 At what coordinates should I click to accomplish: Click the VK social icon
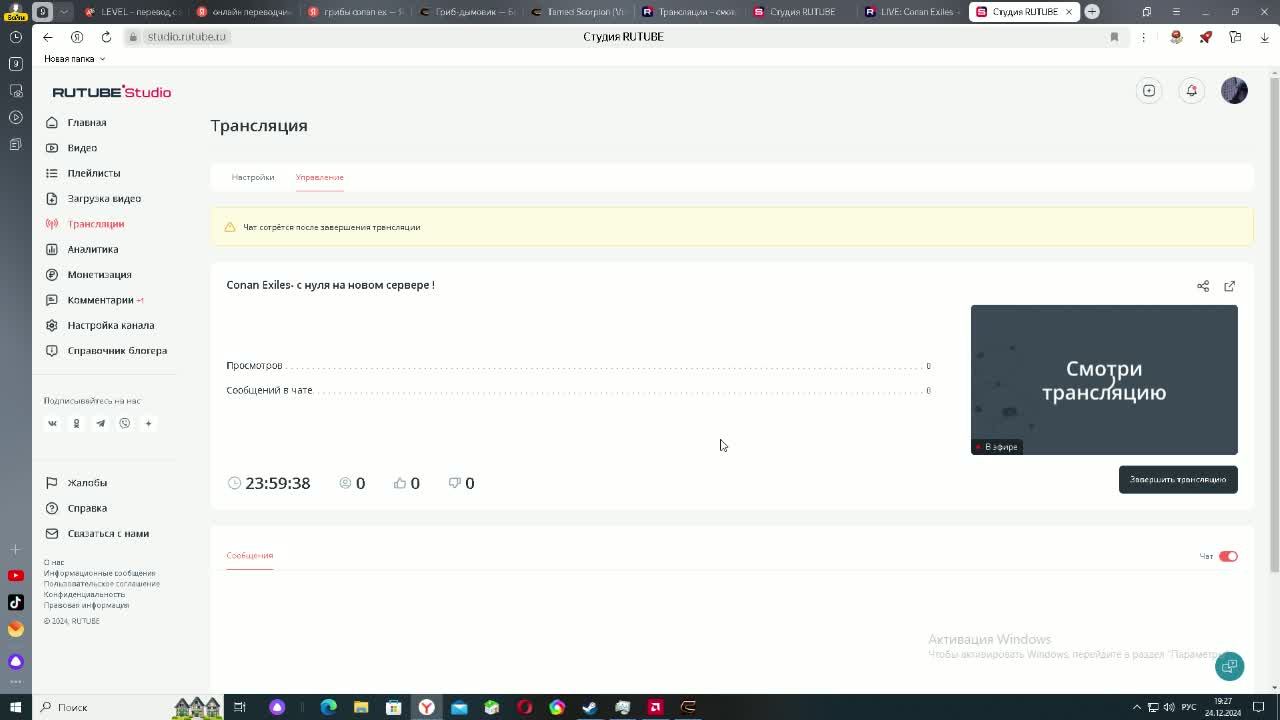pos(52,423)
